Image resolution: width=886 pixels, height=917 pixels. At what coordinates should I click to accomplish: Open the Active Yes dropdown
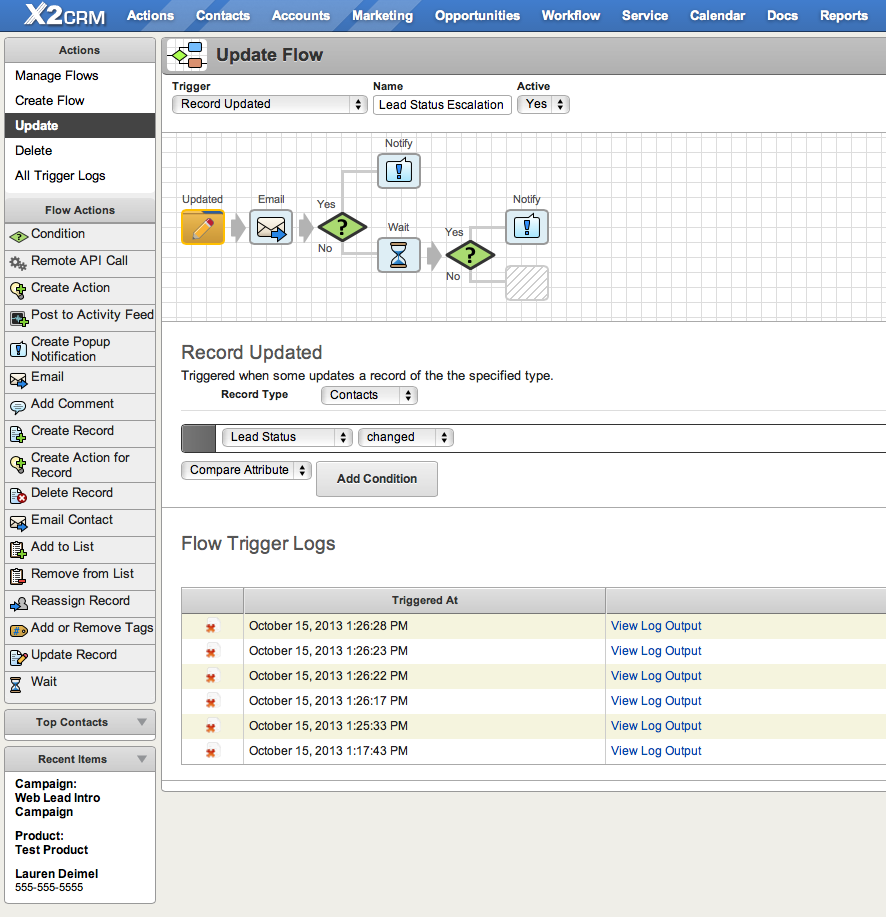(543, 104)
